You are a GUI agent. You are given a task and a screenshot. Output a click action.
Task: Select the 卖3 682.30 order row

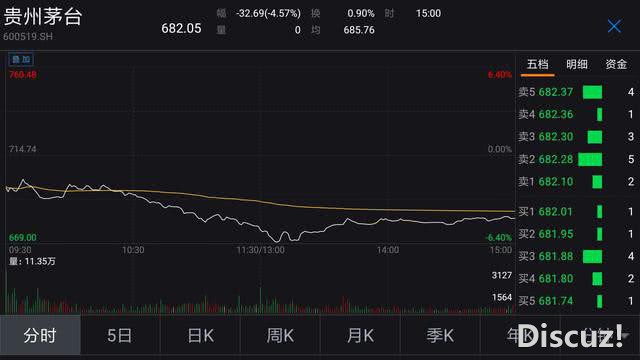tap(576, 137)
